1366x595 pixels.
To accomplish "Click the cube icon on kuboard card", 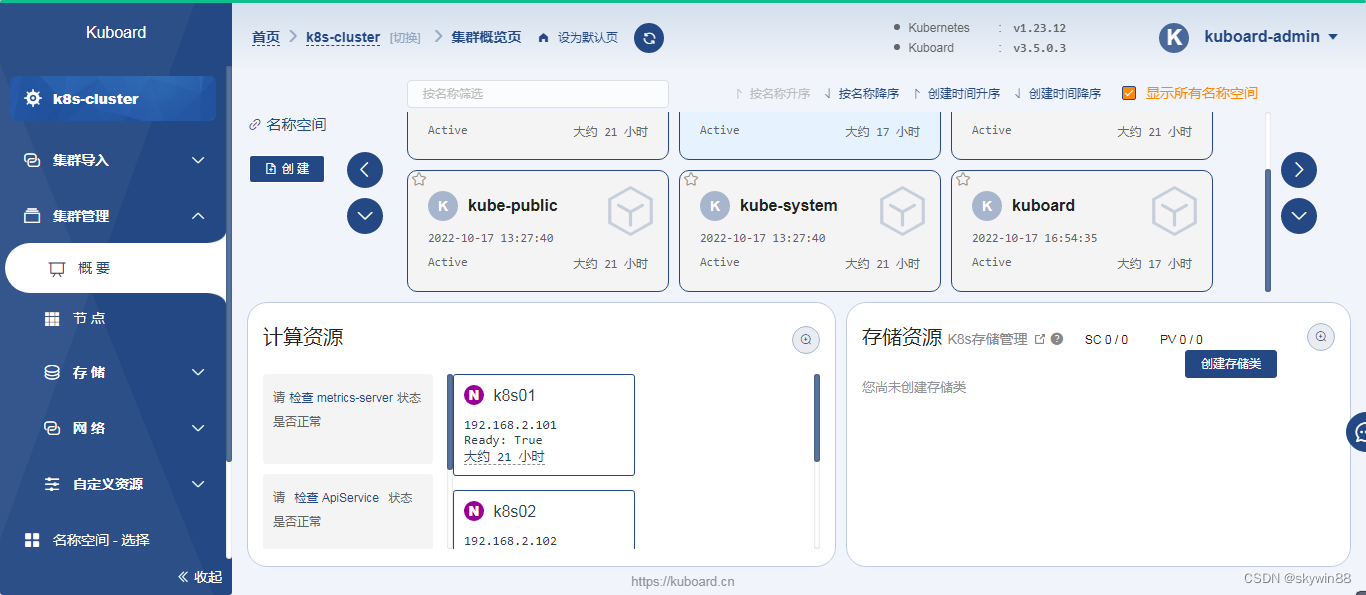I will point(1174,211).
